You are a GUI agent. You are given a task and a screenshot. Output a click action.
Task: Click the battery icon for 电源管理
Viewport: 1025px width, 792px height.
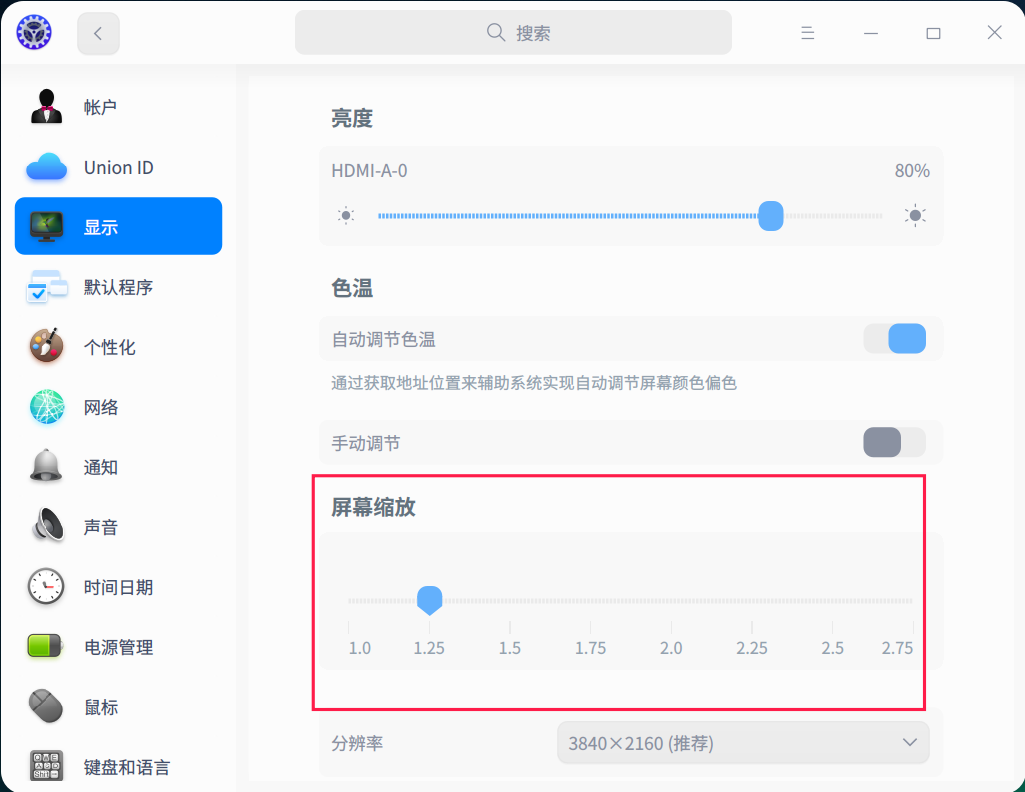coord(45,646)
